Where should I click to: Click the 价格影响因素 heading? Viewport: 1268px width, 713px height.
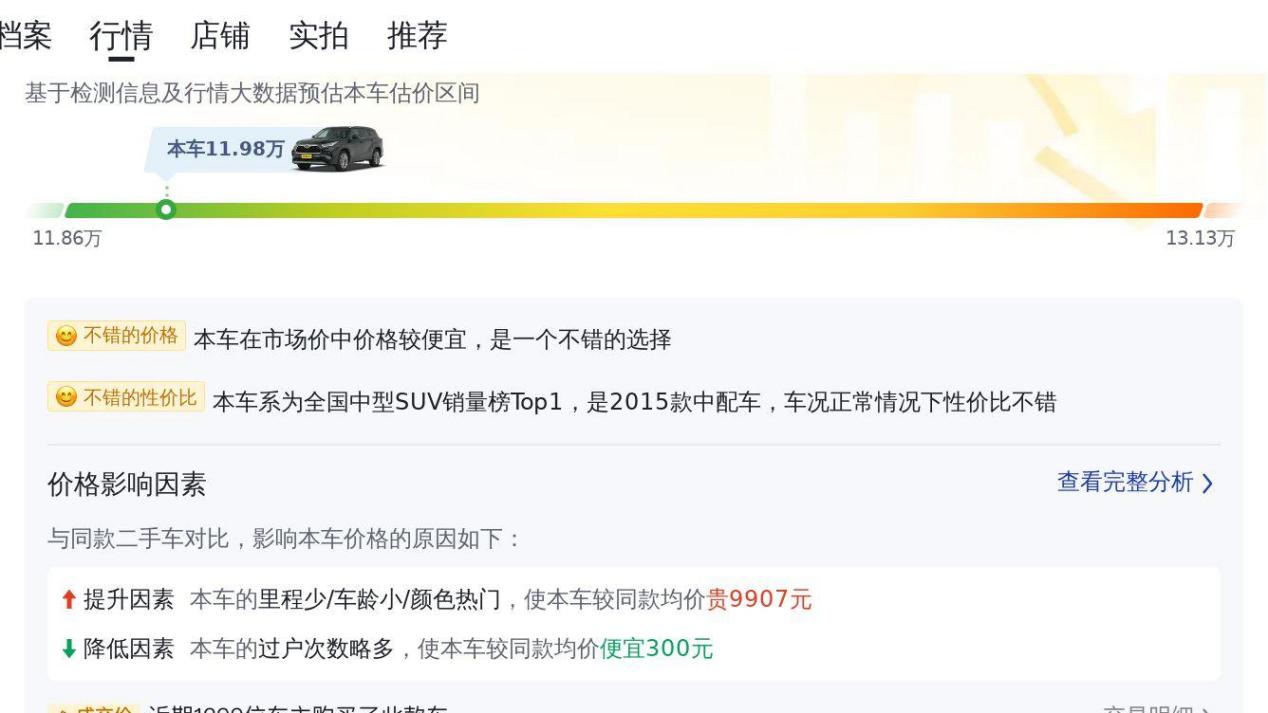click(x=127, y=485)
